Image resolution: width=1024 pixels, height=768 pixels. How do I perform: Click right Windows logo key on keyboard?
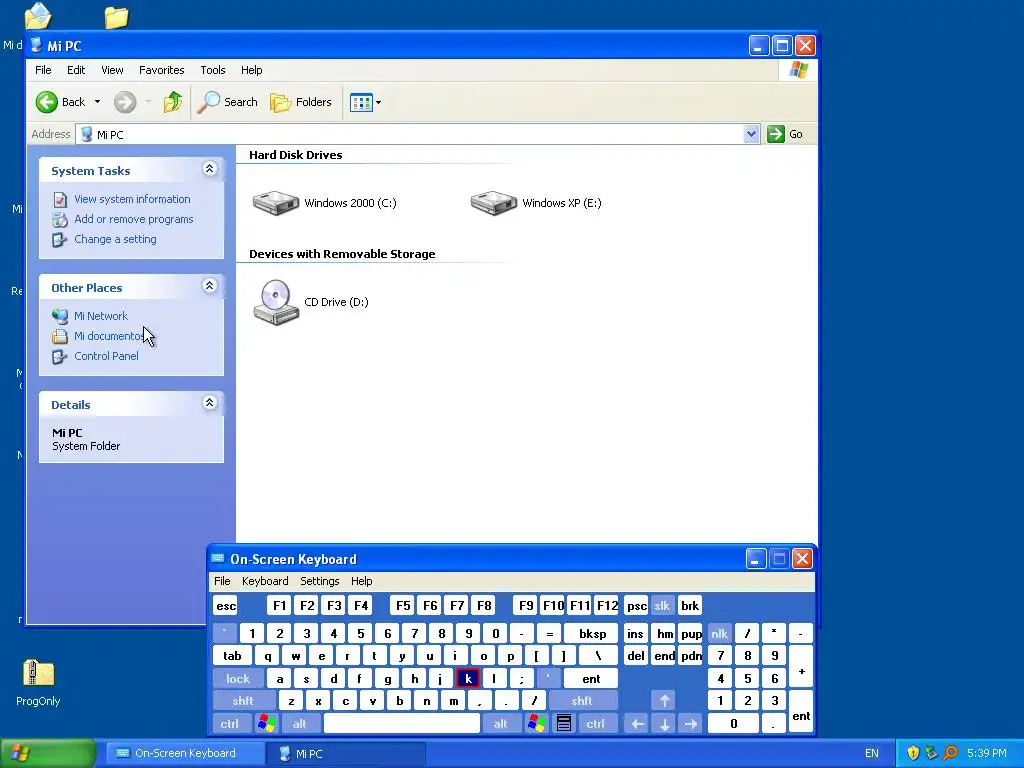click(x=537, y=724)
